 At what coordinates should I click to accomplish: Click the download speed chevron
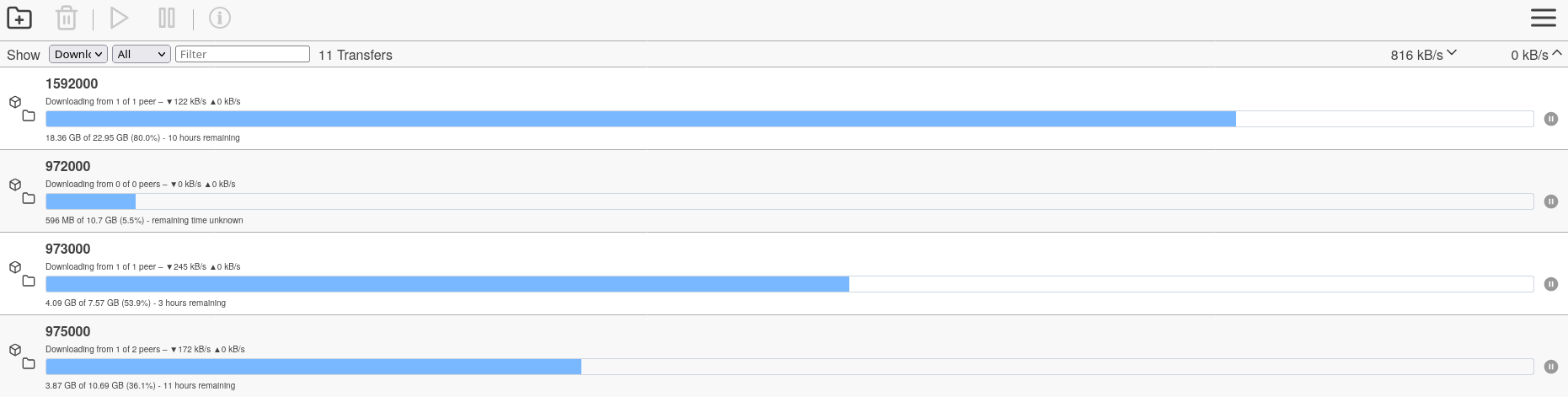click(1452, 53)
